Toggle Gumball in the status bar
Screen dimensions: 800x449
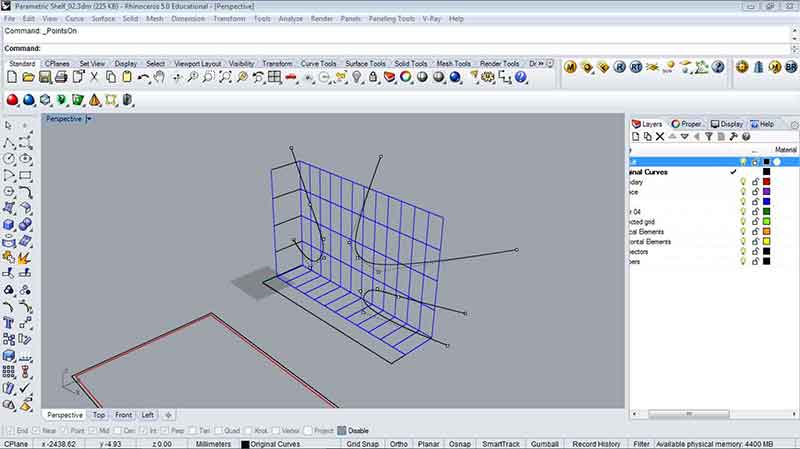[544, 444]
